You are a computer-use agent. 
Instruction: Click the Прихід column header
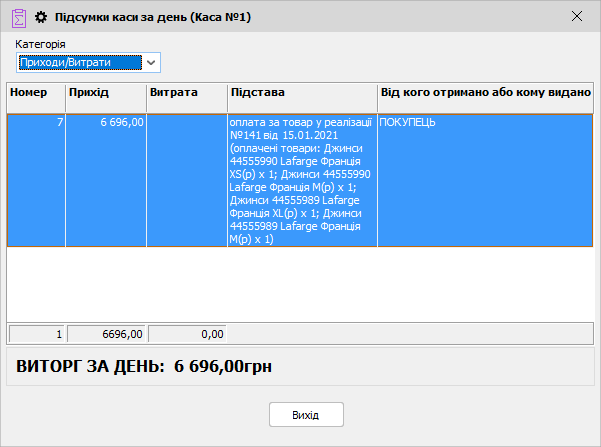[x=105, y=92]
